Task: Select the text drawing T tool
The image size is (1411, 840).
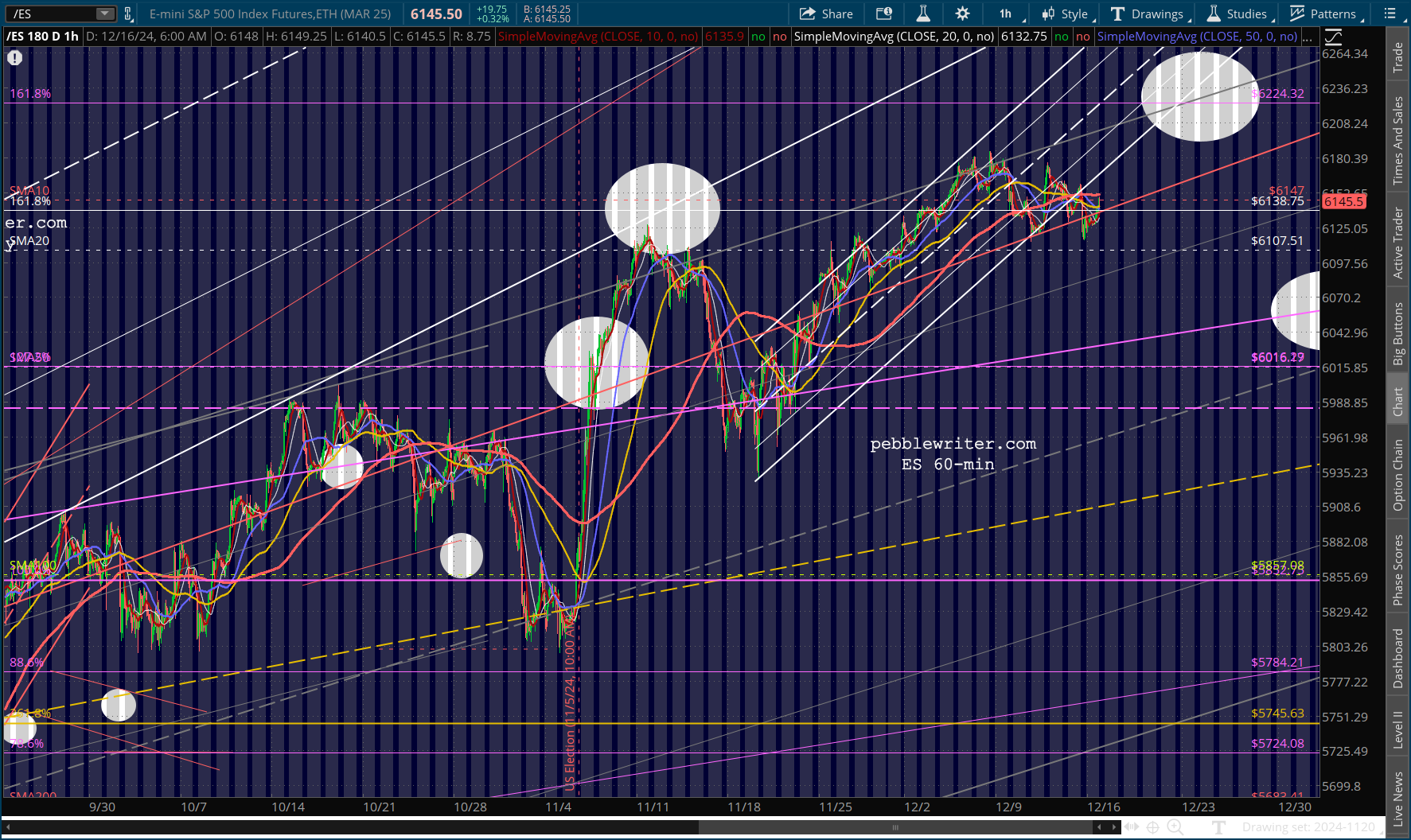Action: 1218,827
